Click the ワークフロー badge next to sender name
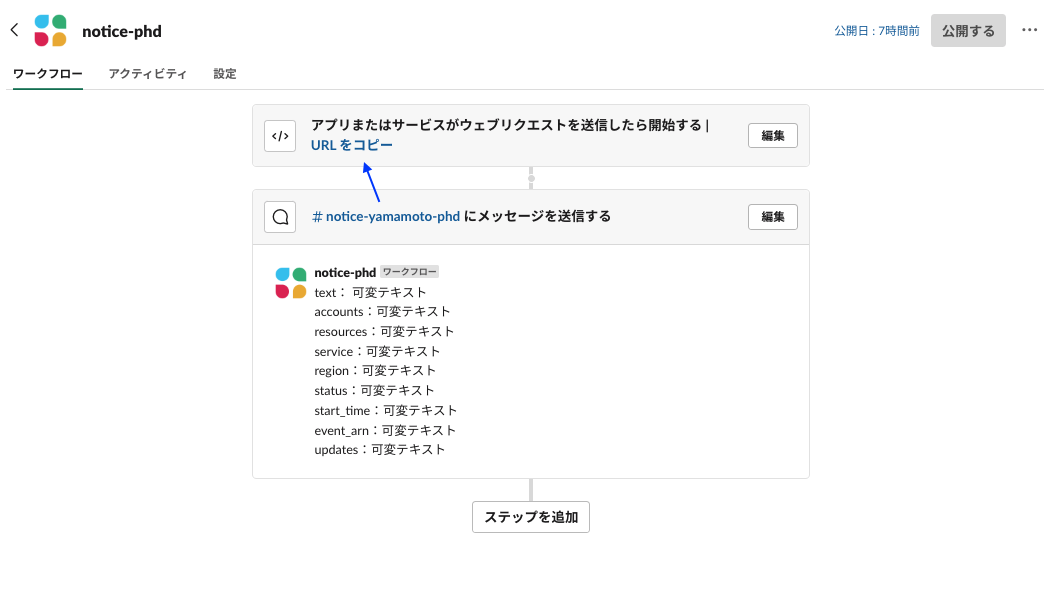 click(x=409, y=272)
